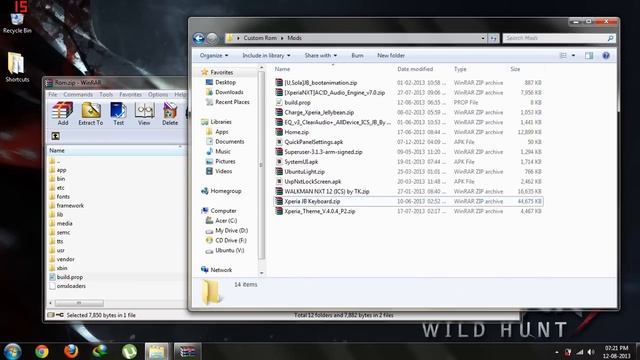Sort by the Size column header

(515, 69)
